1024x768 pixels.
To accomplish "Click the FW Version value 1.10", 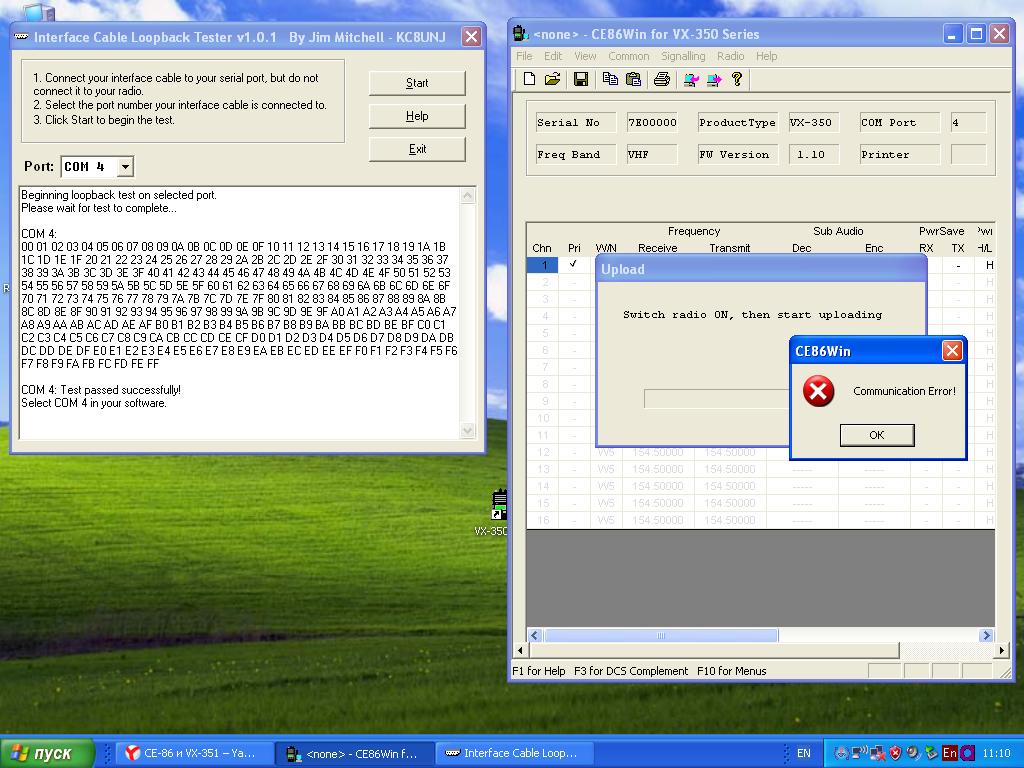I will (x=814, y=154).
